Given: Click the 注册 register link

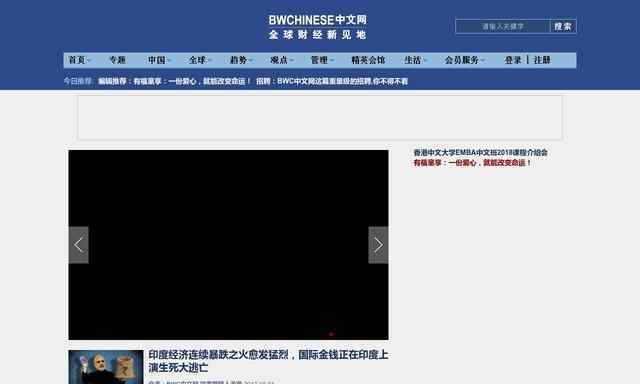Looking at the screenshot, I should [542, 60].
